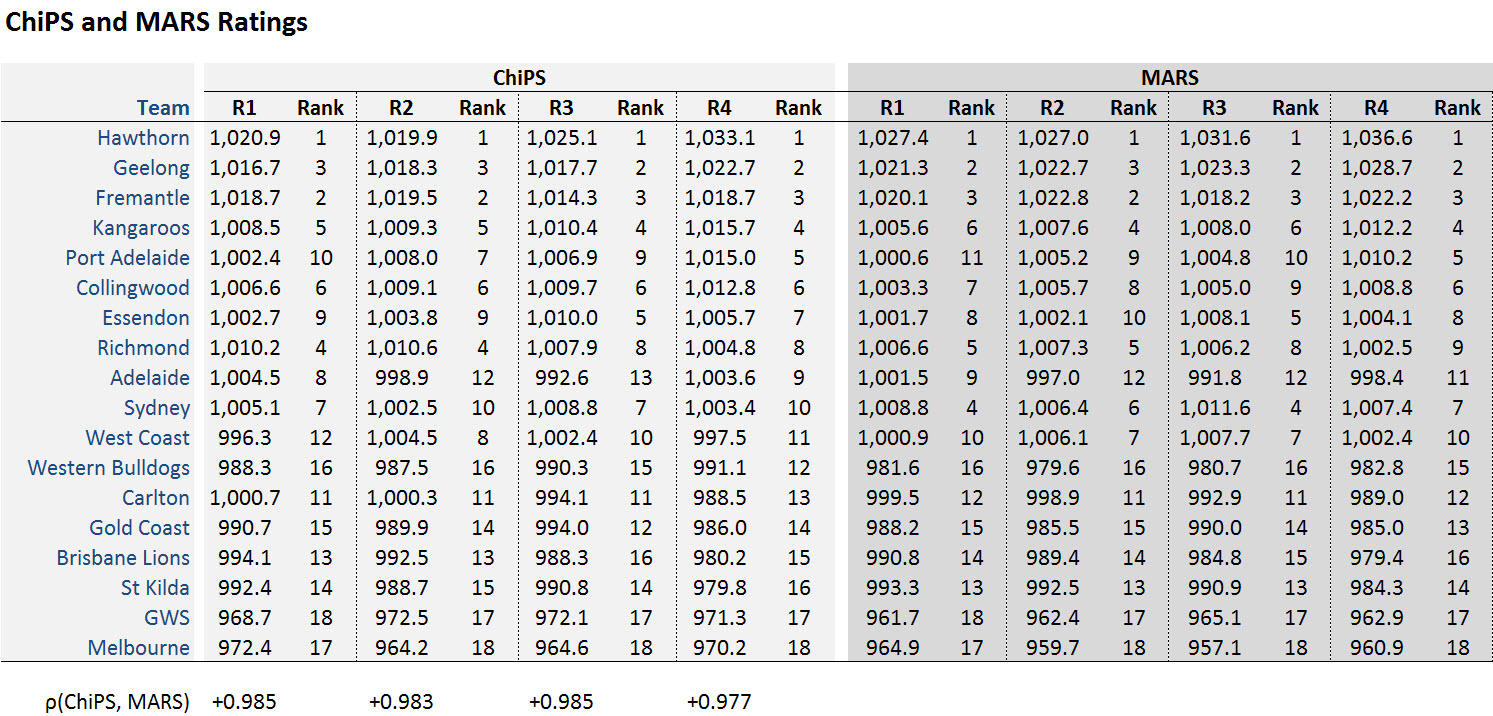Screen dimensions: 1493x716
Task: Click the "Sydney" team name
Action: (157, 408)
